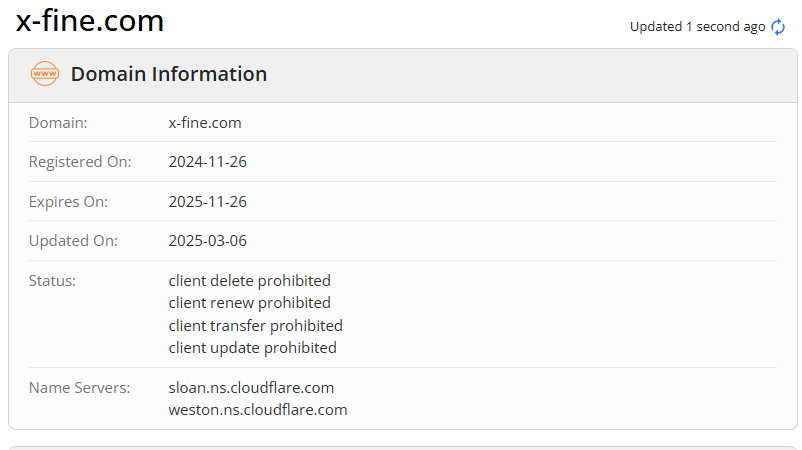Click the Domain Information heading
The image size is (802, 450).
click(x=169, y=74)
